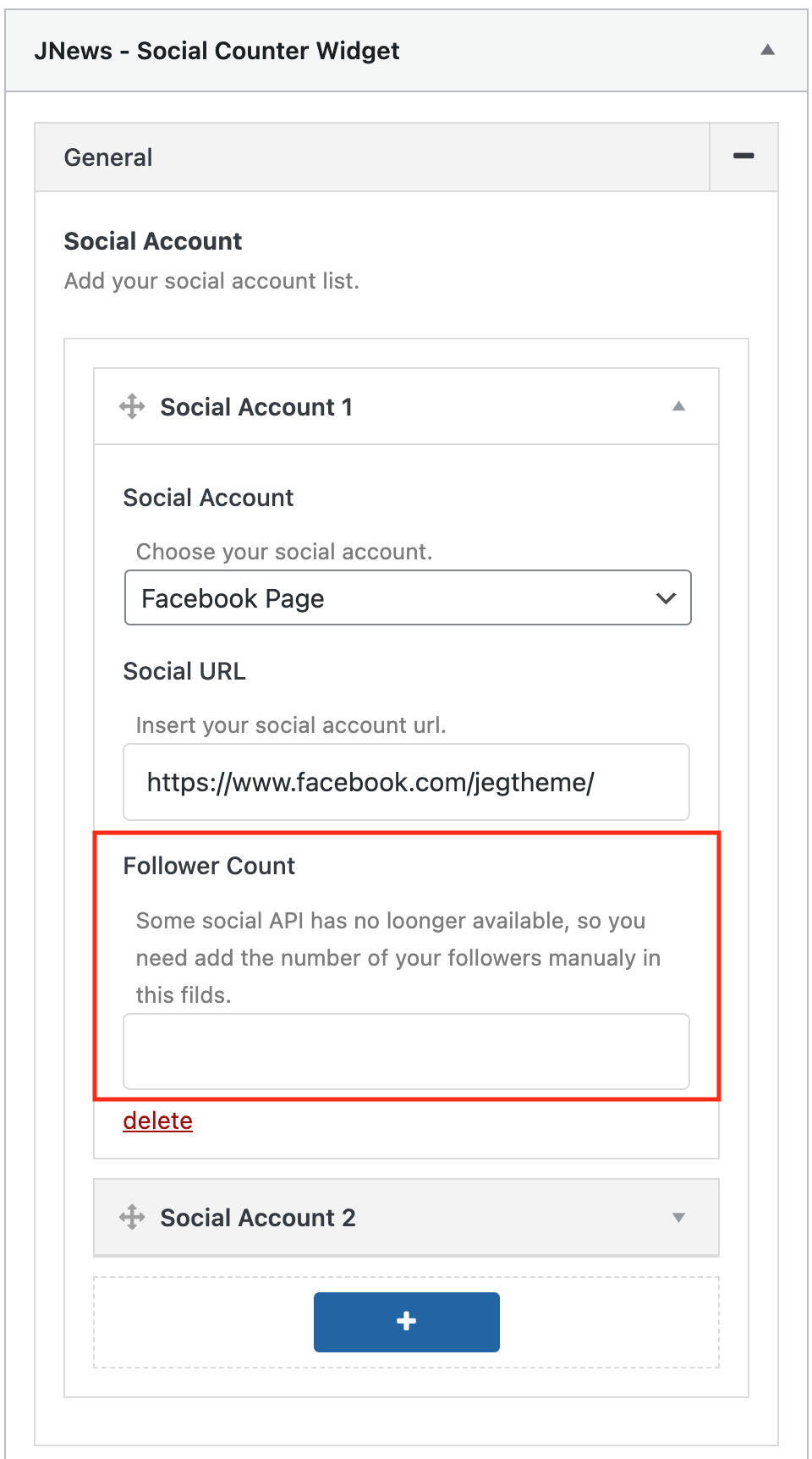Click the General section header label
This screenshot has height=1459, width=812.
point(108,157)
